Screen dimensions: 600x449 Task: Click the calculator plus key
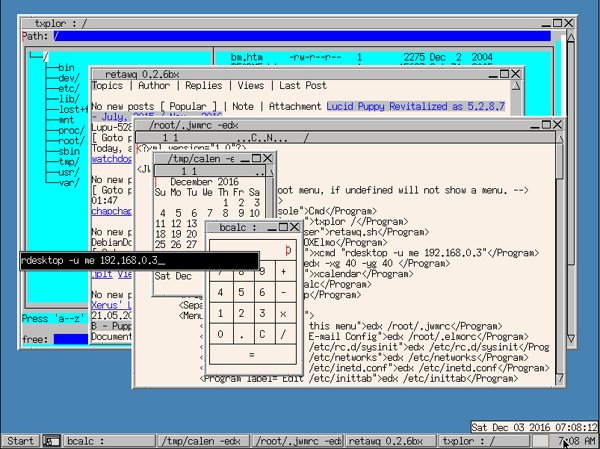[x=284, y=271]
